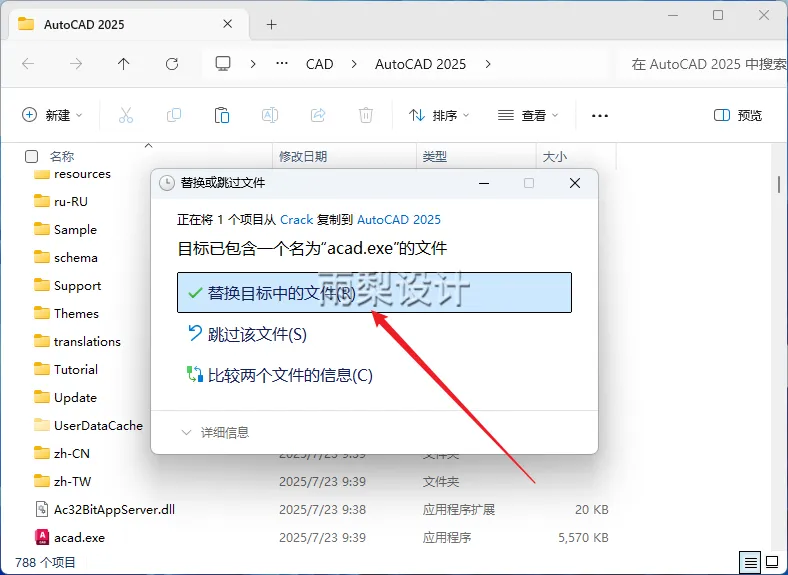Click the Support folder icon
The height and width of the screenshot is (575, 788).
(x=42, y=285)
